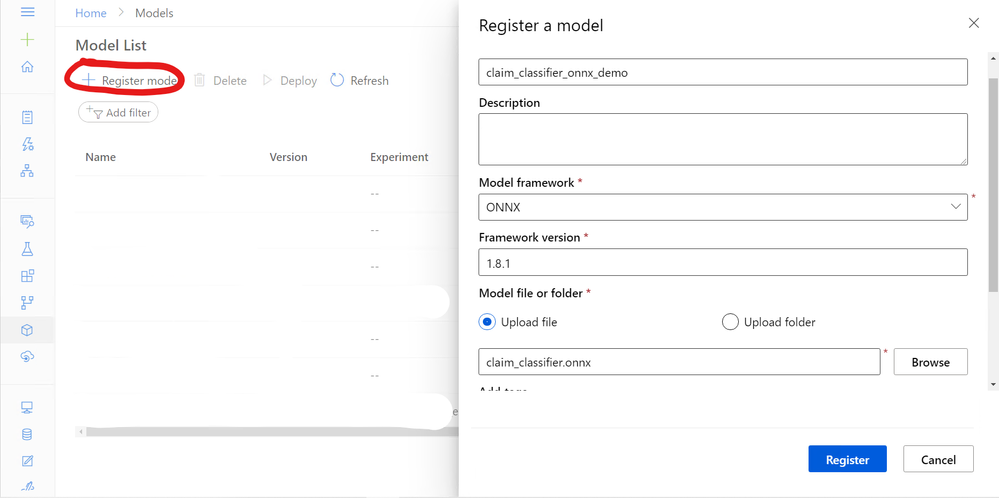Open Automated ML lightning icon in sidebar
The width and height of the screenshot is (999, 498).
click(x=27, y=144)
